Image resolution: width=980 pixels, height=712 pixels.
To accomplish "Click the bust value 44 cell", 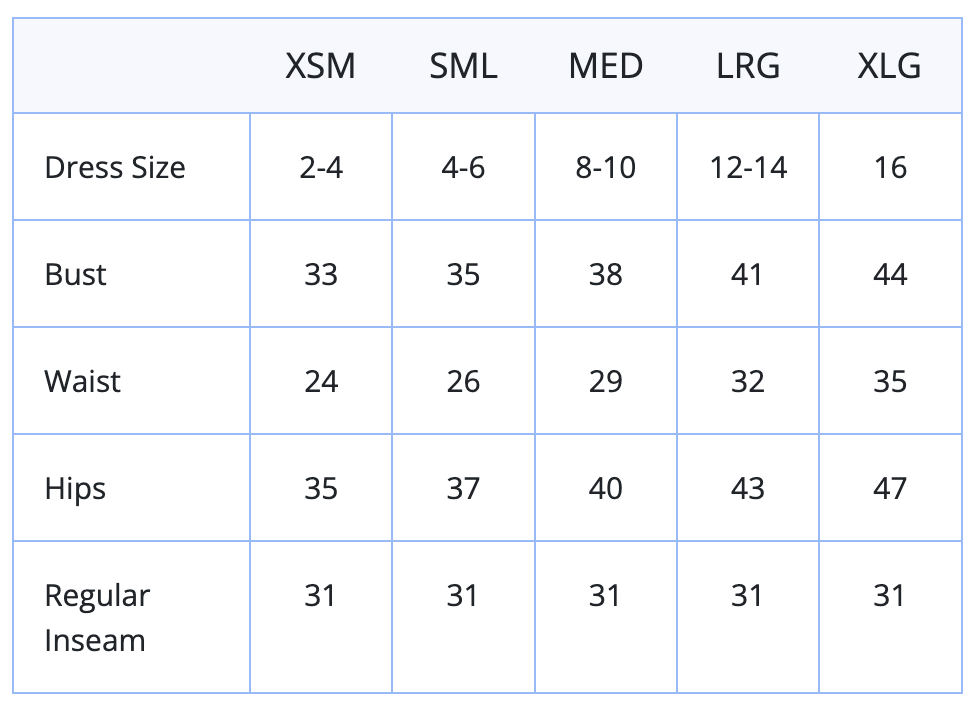I will (890, 274).
